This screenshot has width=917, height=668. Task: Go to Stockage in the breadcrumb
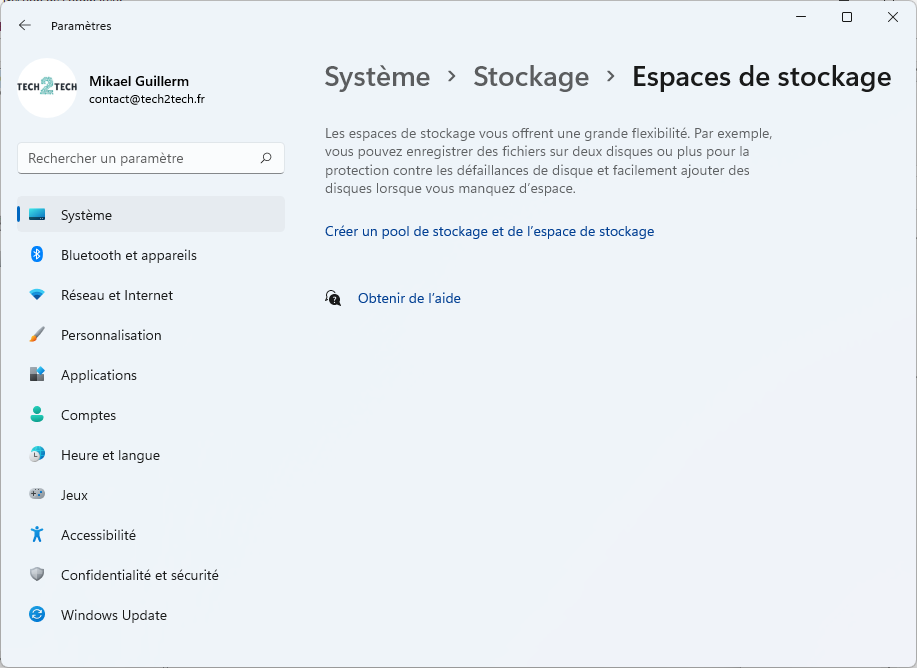tap(531, 77)
